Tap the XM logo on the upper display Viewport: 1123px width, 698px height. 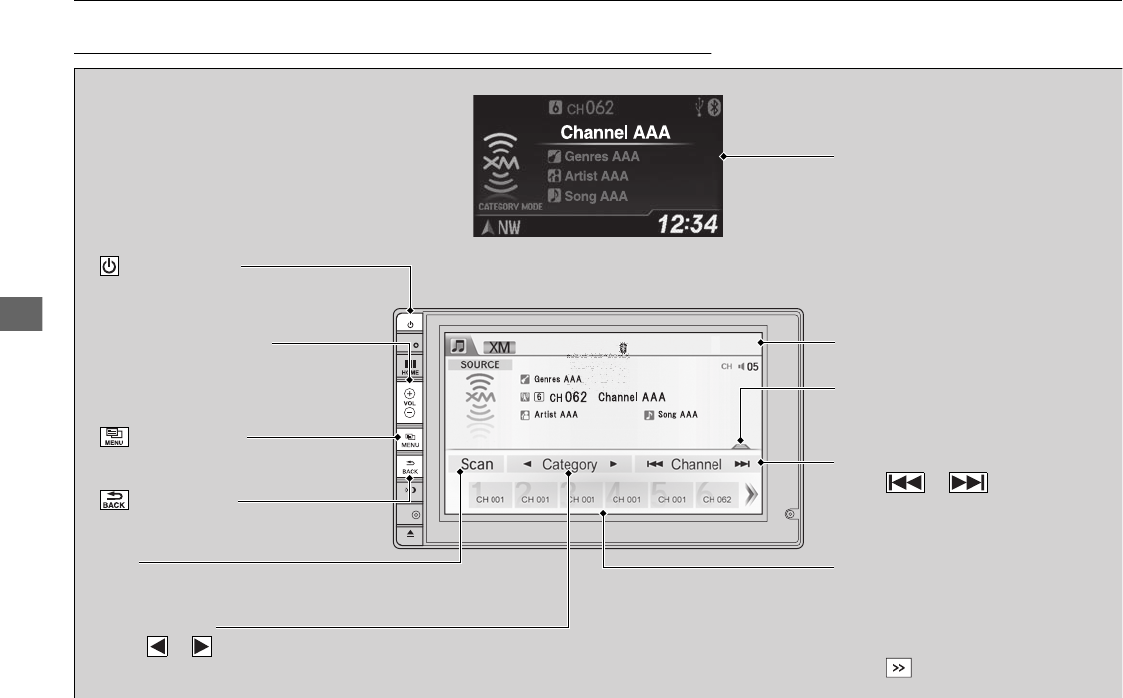(x=501, y=164)
